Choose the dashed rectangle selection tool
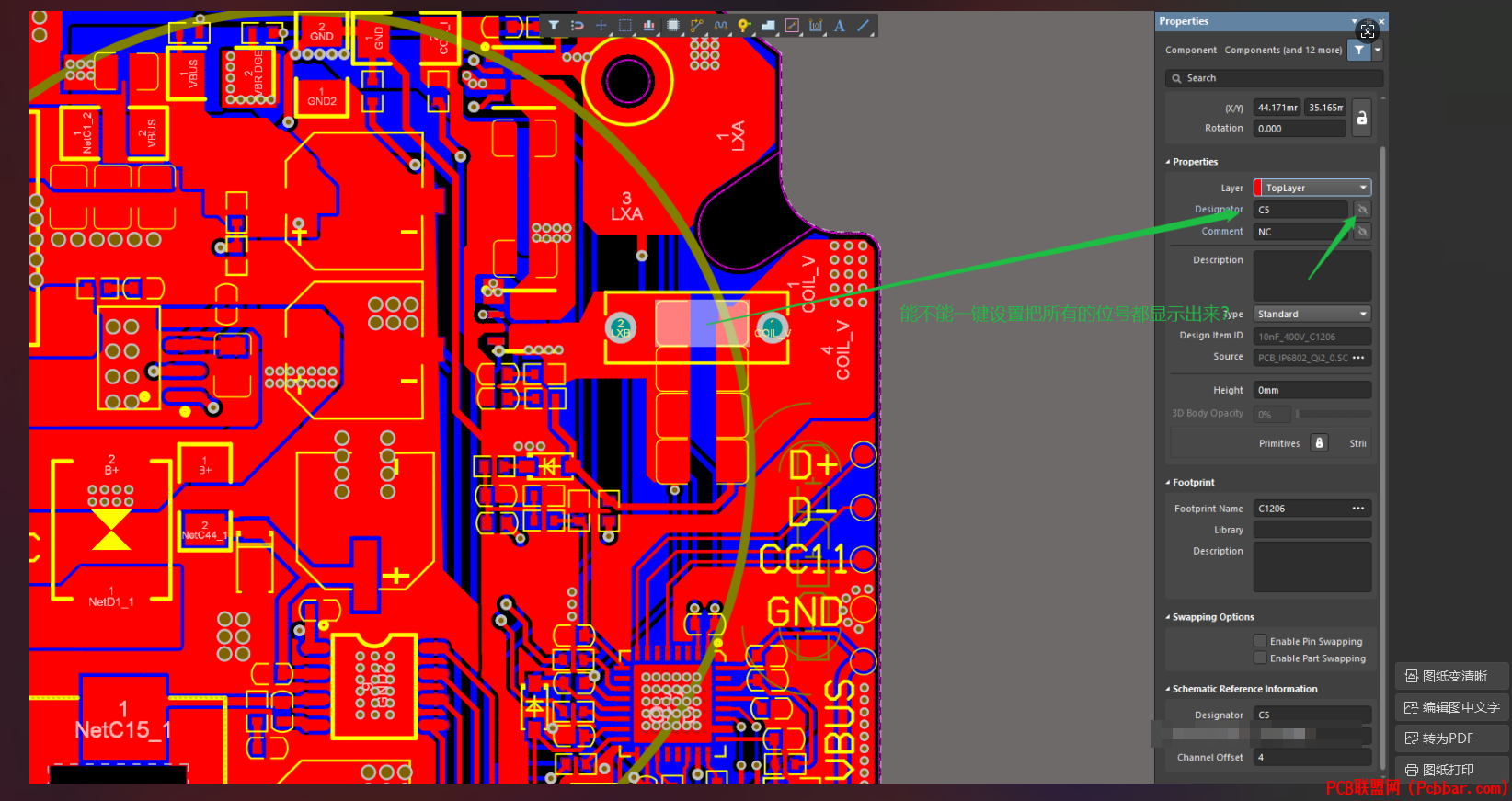This screenshot has width=1512, height=801. [625, 26]
